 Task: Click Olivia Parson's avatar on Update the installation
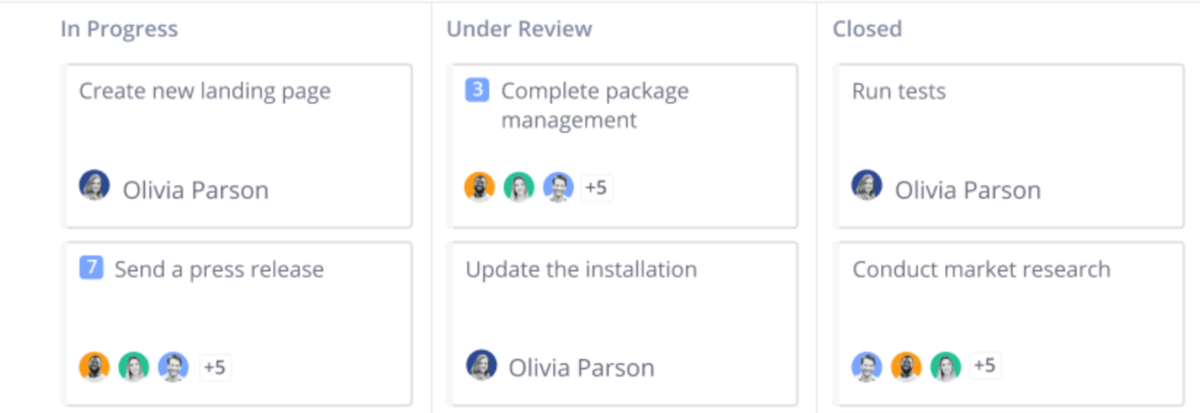point(482,365)
